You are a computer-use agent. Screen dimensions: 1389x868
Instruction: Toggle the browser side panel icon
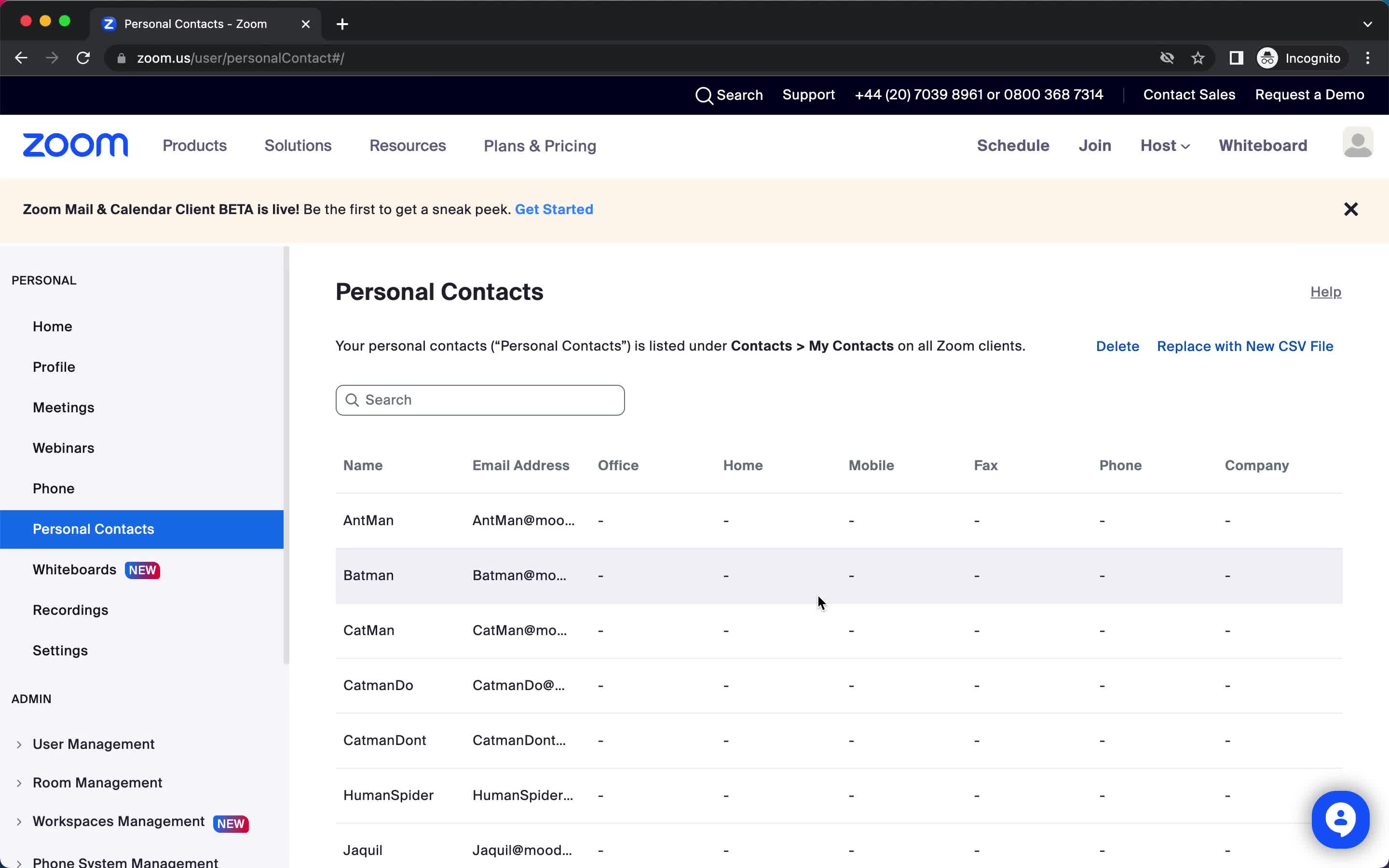pos(1236,58)
